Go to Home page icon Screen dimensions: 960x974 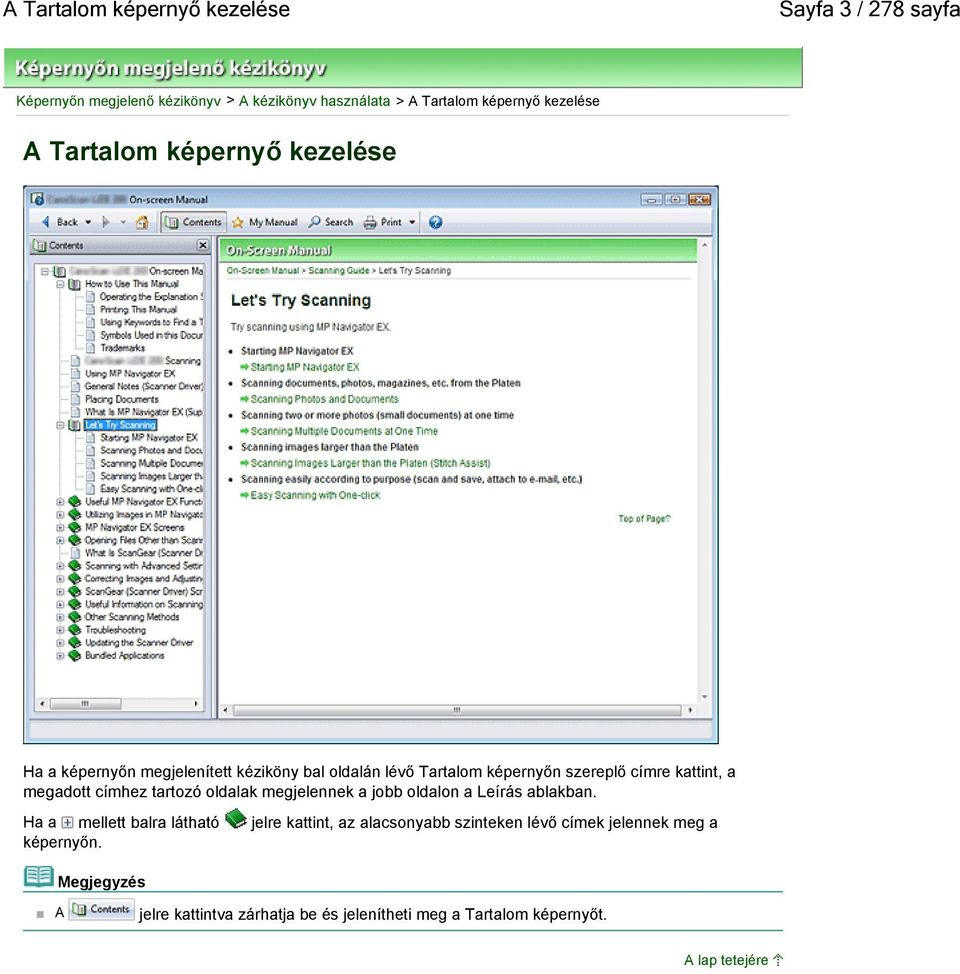(x=142, y=222)
